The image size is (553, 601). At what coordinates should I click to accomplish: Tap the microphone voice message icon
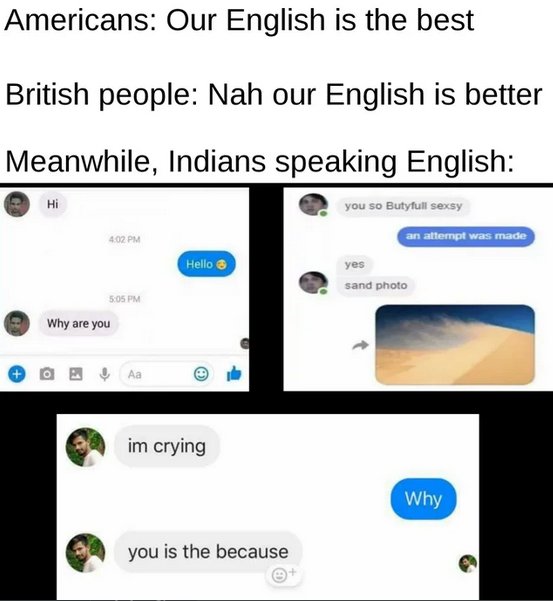tap(105, 374)
